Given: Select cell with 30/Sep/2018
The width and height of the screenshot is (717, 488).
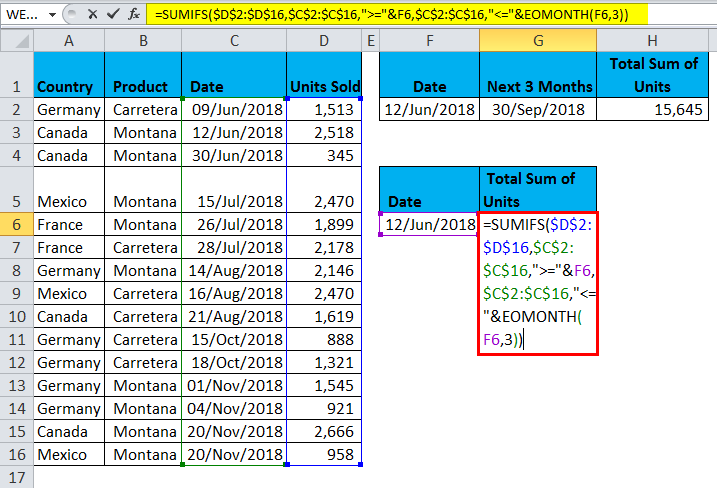Looking at the screenshot, I should click(538, 109).
